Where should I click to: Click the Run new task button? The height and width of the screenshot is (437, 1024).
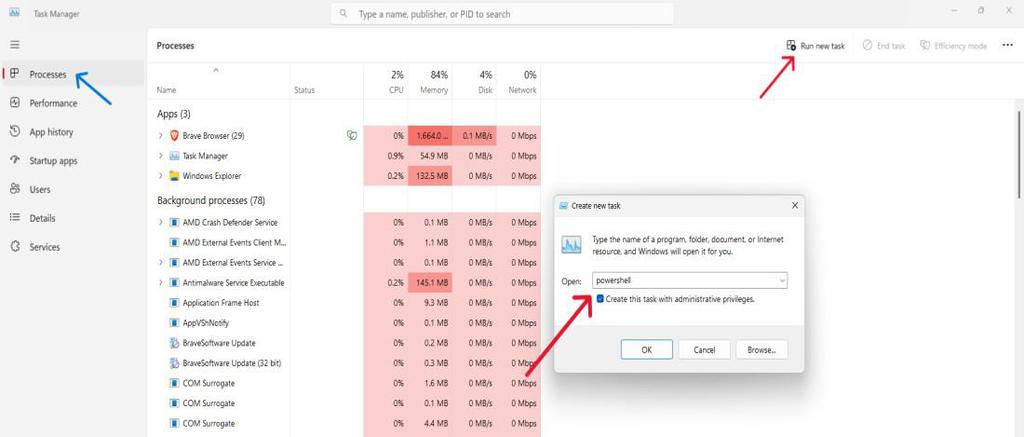click(815, 46)
